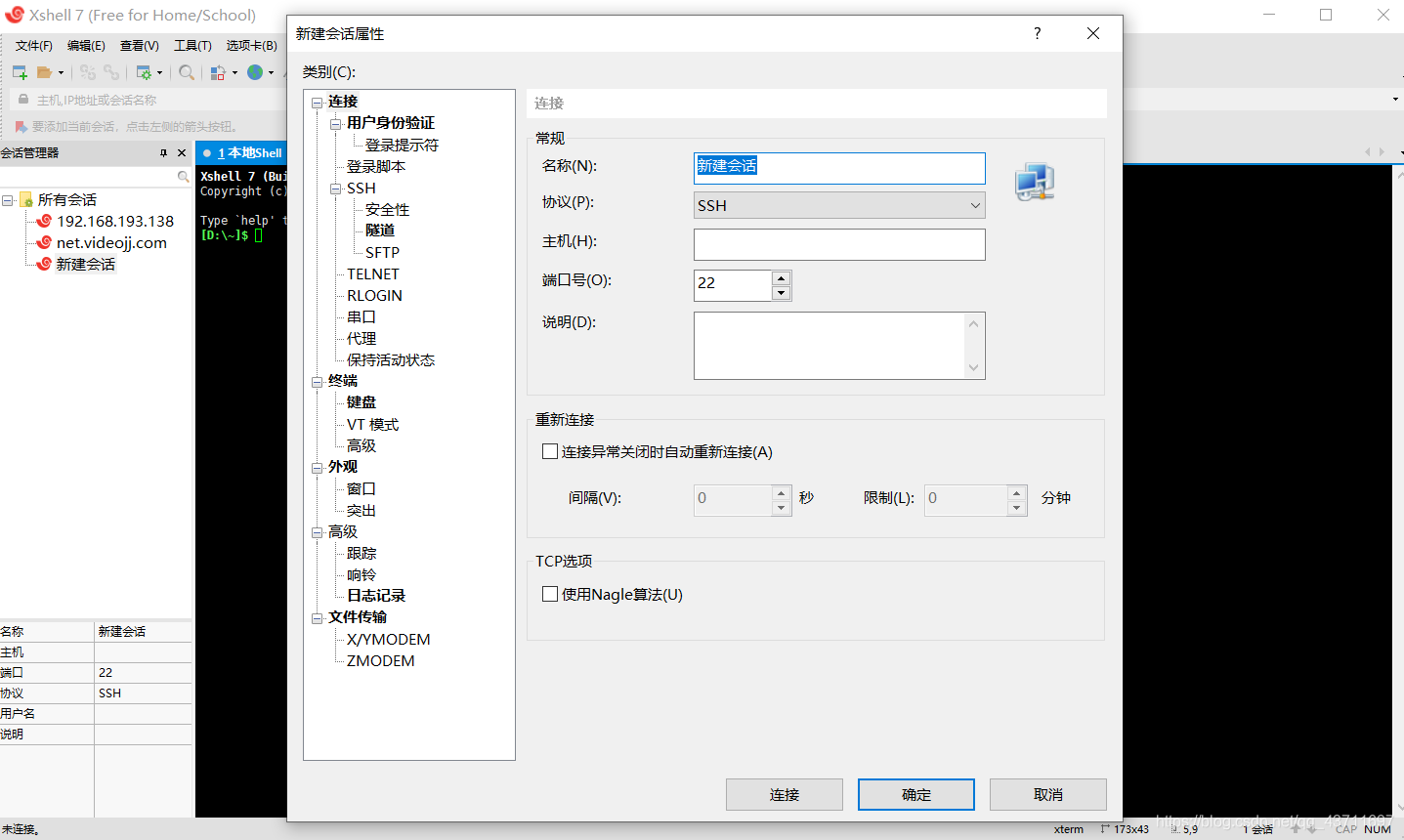Select TELNET in the category tree
The width and height of the screenshot is (1404, 840).
coord(372,273)
